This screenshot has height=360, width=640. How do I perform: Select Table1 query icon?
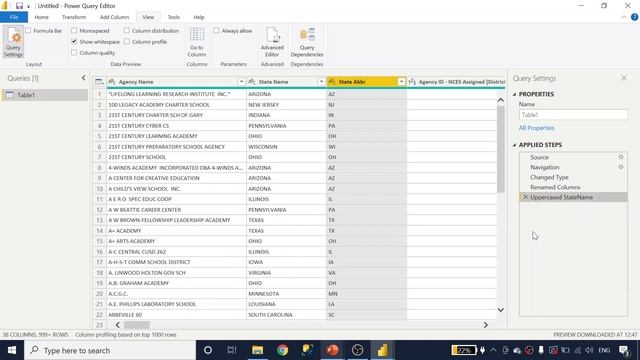point(10,95)
